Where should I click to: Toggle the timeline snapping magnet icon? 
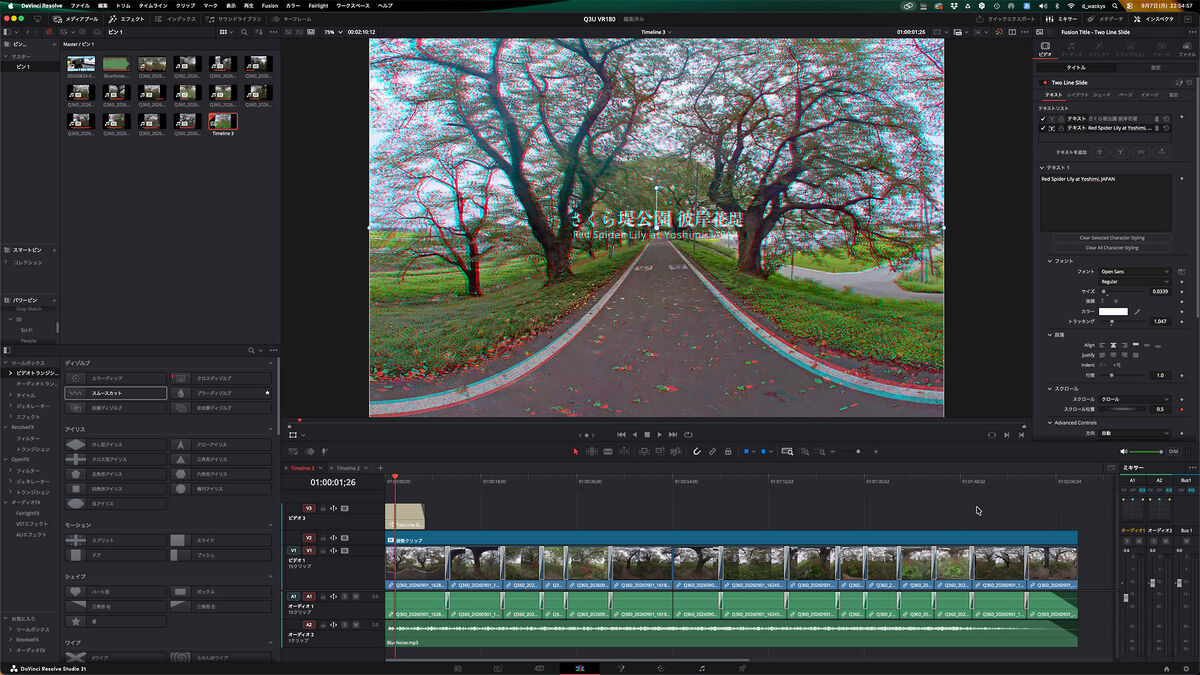pyautogui.click(x=697, y=451)
